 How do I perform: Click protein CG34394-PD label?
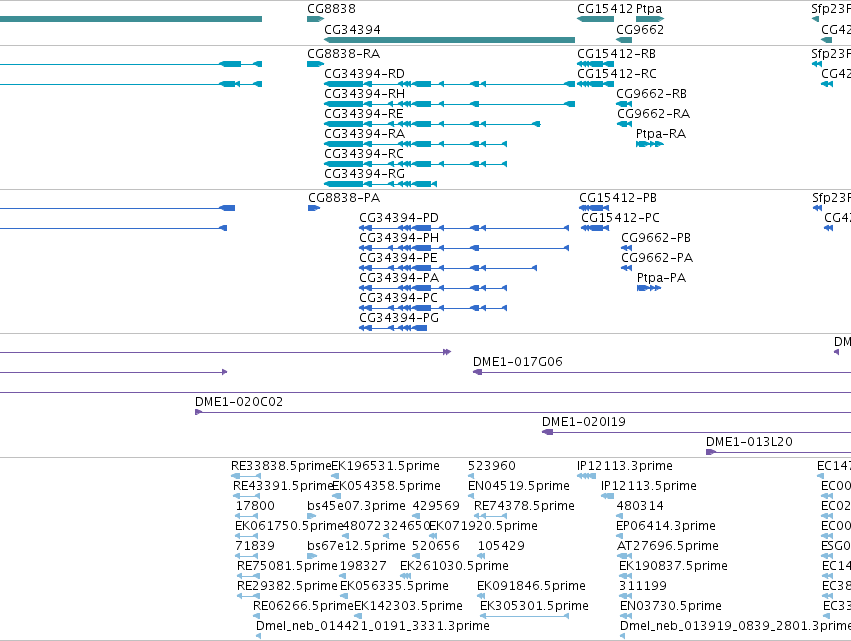coord(399,218)
